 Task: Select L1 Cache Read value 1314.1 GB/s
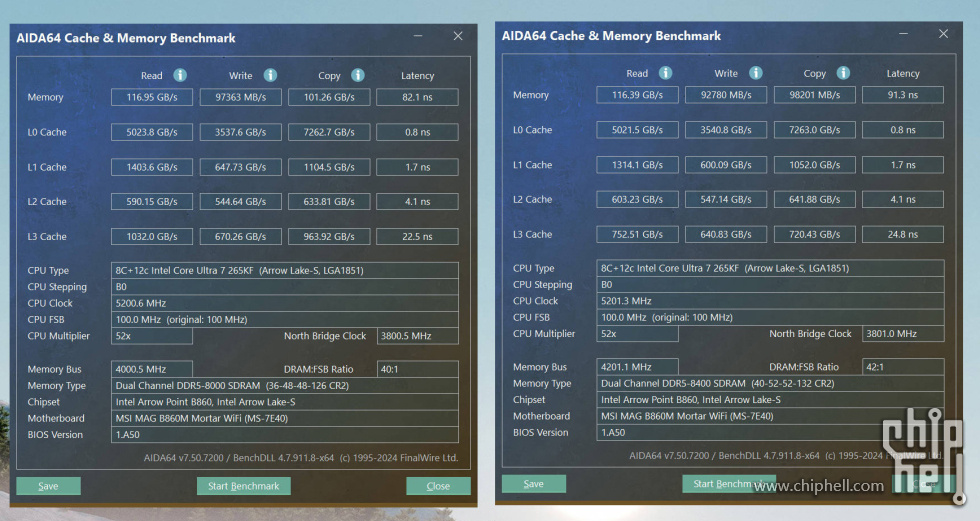[638, 165]
